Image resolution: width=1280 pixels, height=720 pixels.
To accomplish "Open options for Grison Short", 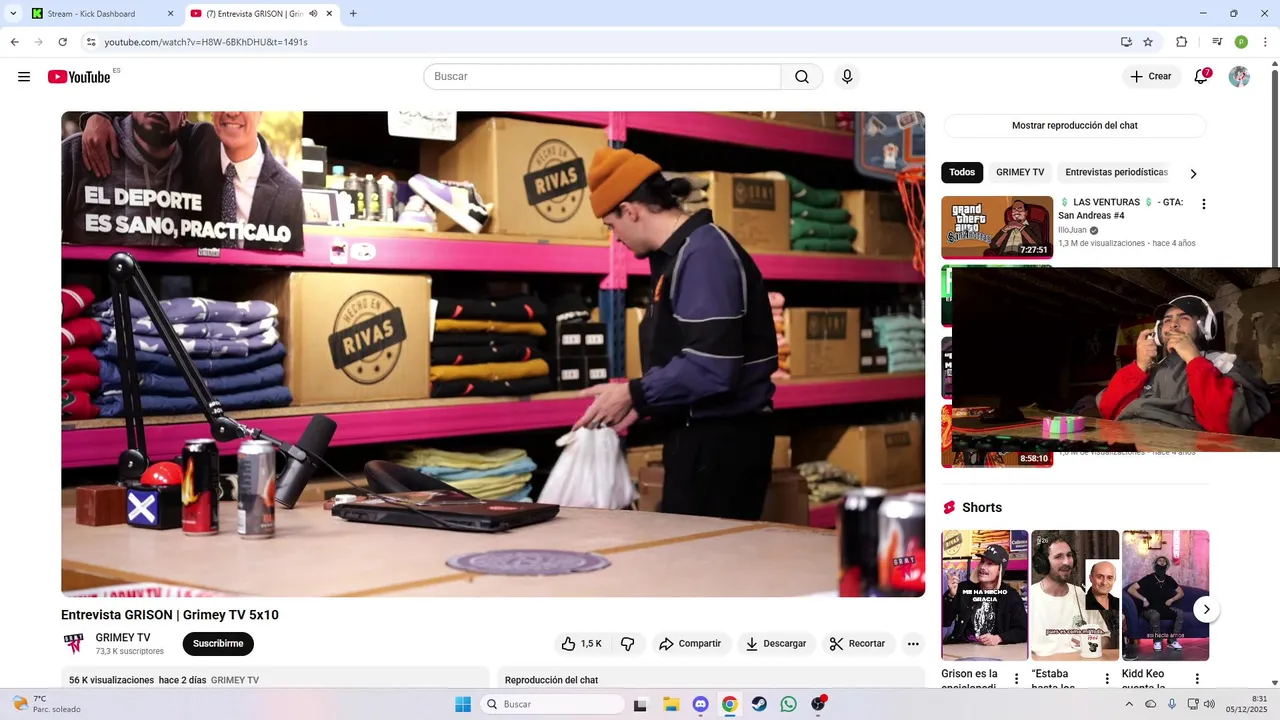I will (1017, 679).
